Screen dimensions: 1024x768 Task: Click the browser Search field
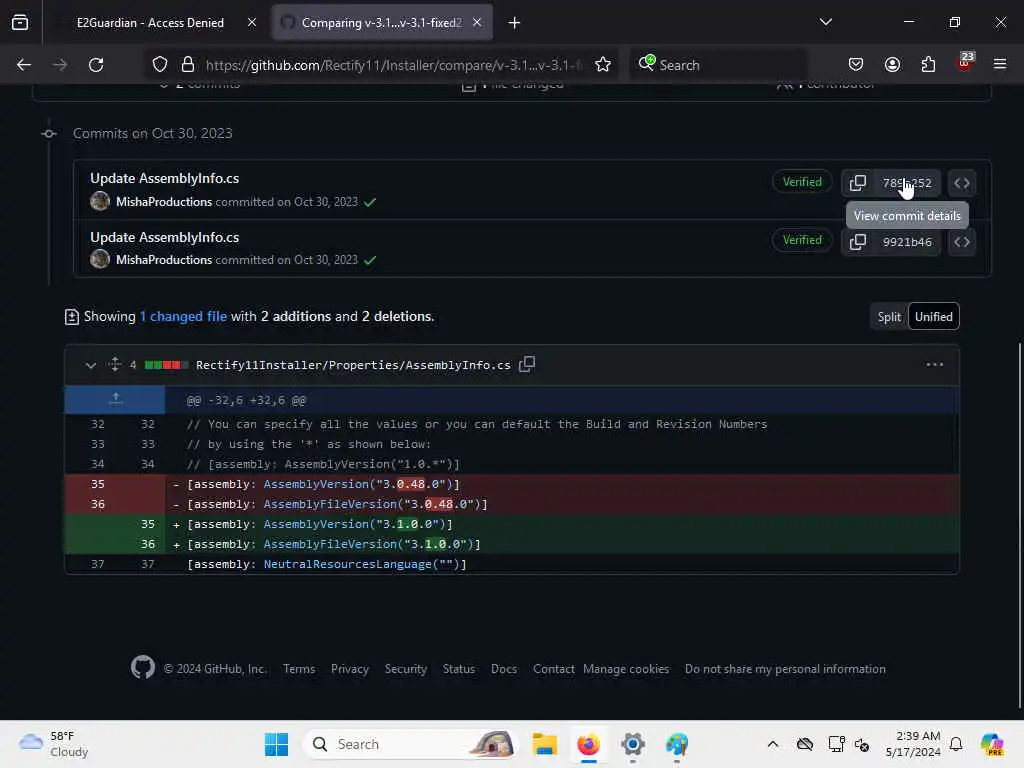pos(718,65)
